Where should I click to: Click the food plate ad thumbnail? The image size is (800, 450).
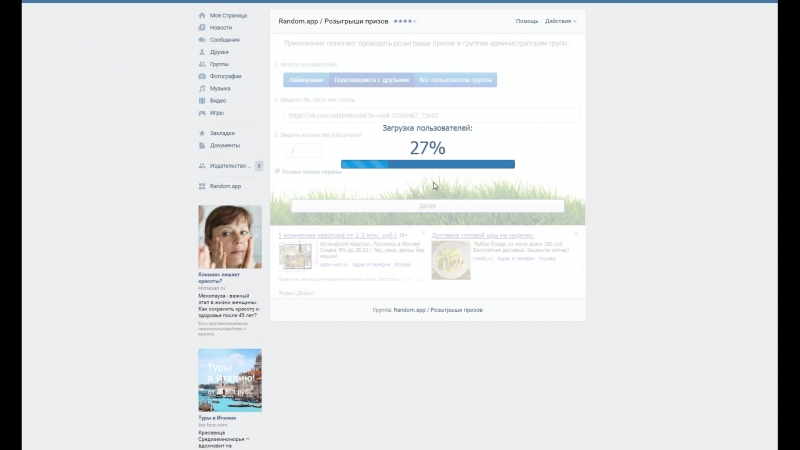click(451, 260)
